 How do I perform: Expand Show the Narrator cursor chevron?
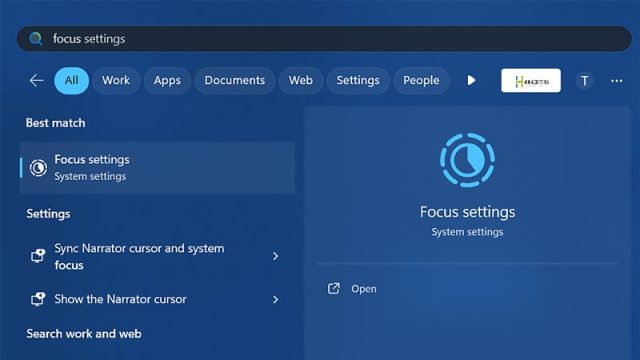tap(276, 300)
